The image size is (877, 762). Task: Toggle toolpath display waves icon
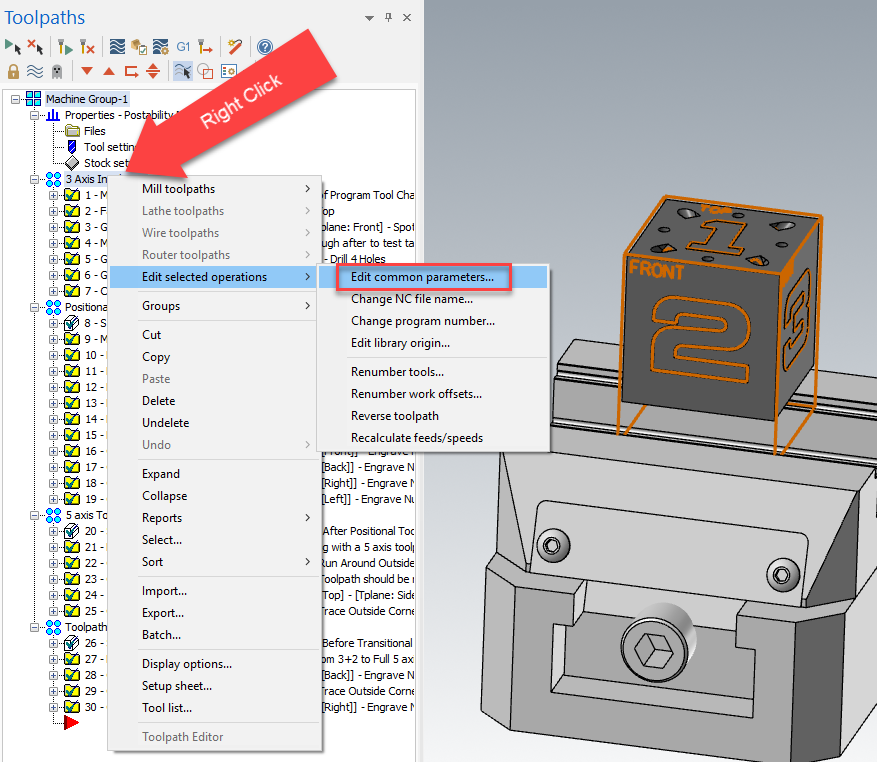coord(35,71)
